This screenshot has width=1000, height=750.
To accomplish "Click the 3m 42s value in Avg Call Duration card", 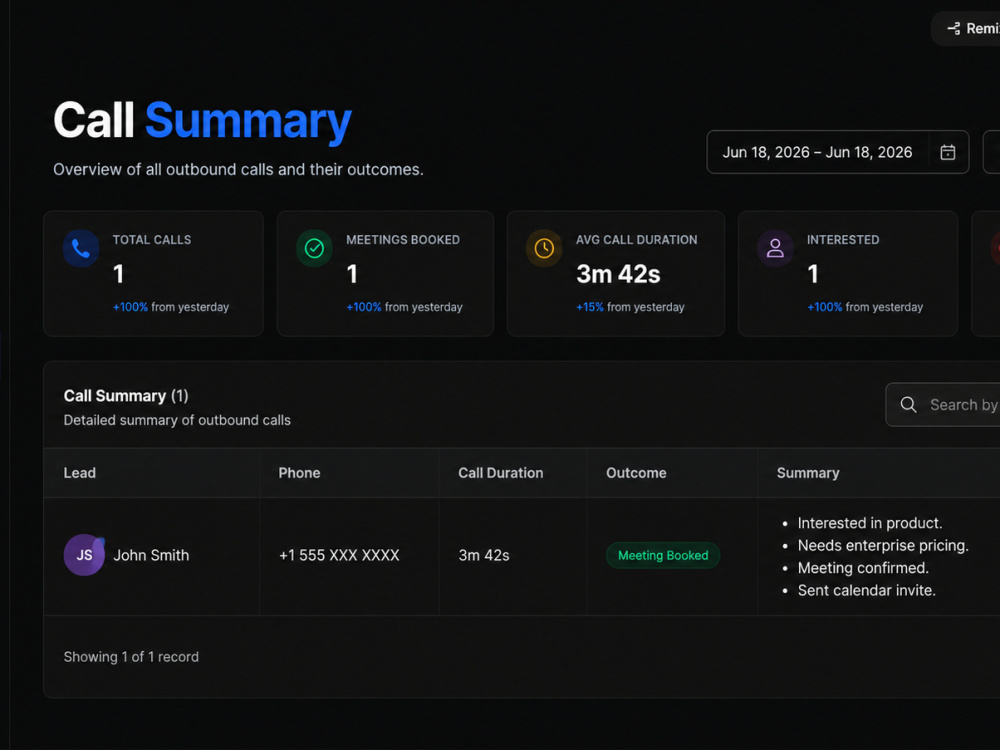I will 618,274.
